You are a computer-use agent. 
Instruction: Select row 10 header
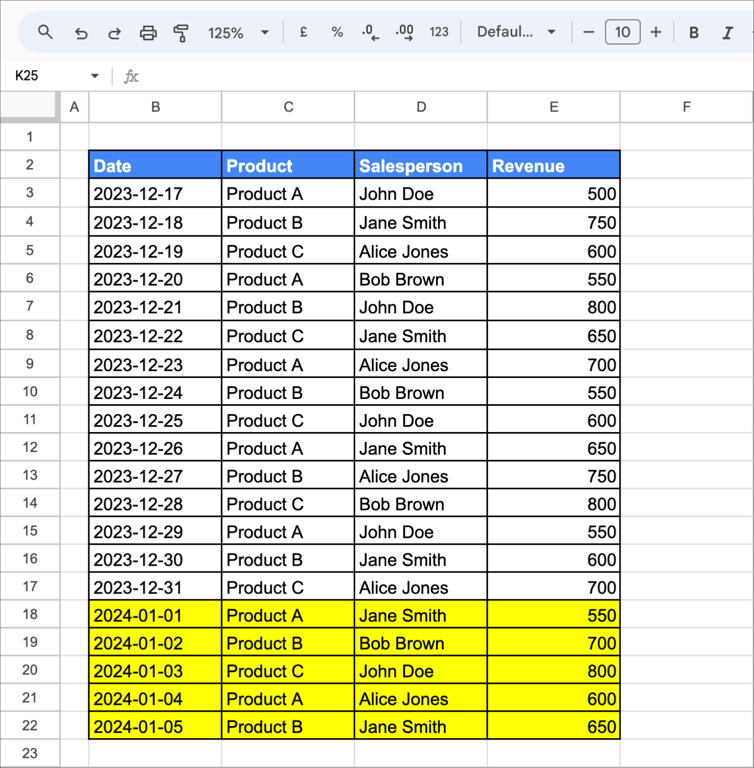[30, 391]
